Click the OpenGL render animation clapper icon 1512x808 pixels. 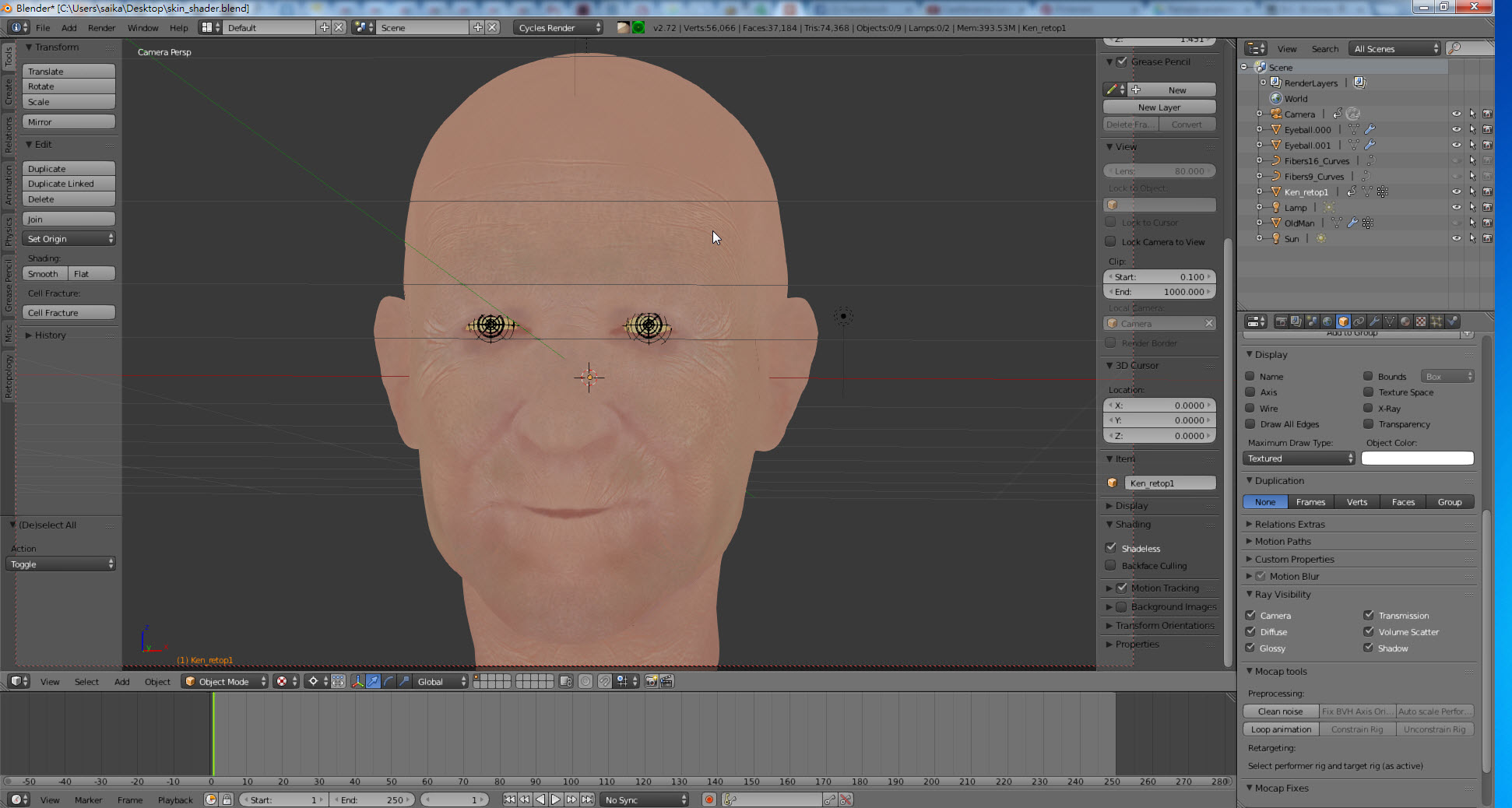click(666, 681)
